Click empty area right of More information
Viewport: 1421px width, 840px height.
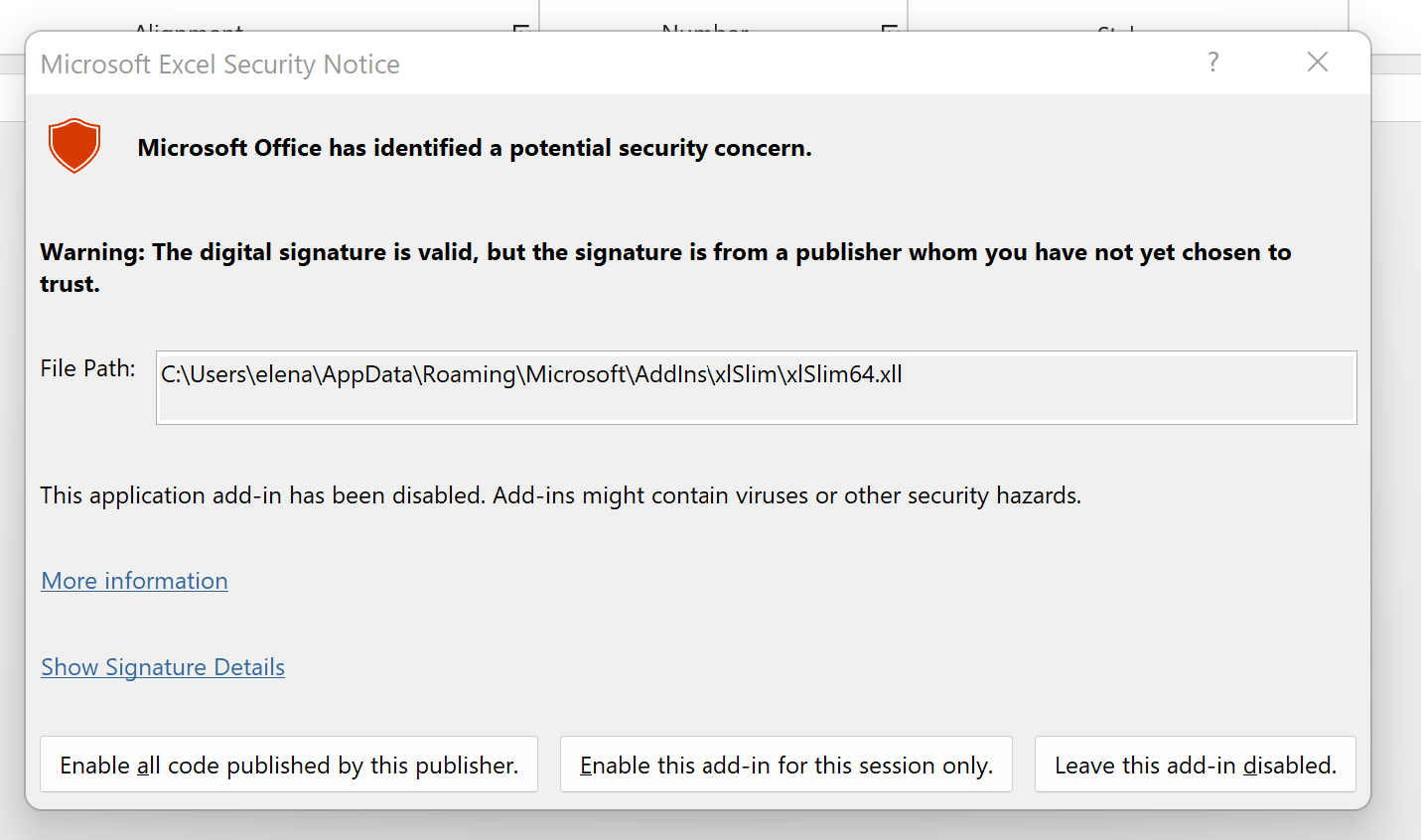[x=695, y=581]
